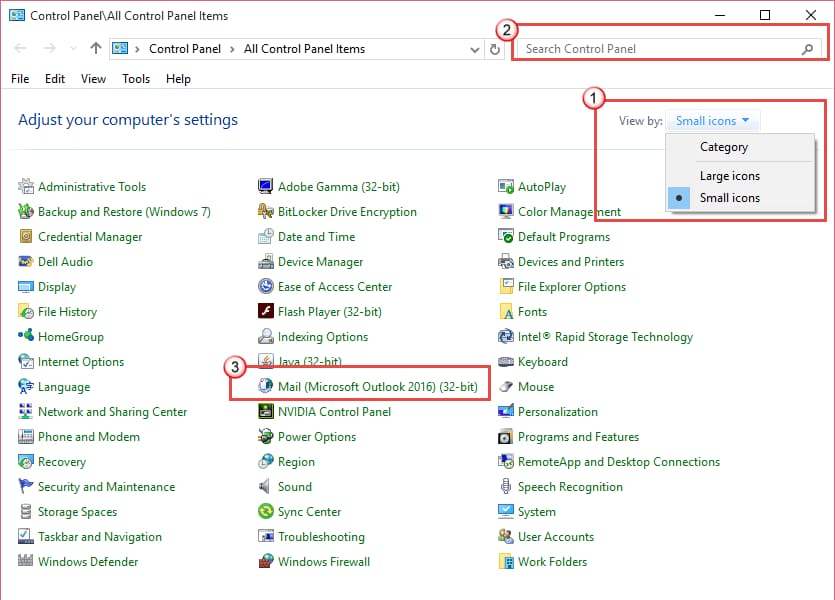Click the BitLocker Drive Encryption icon
The height and width of the screenshot is (600, 835).
(266, 212)
